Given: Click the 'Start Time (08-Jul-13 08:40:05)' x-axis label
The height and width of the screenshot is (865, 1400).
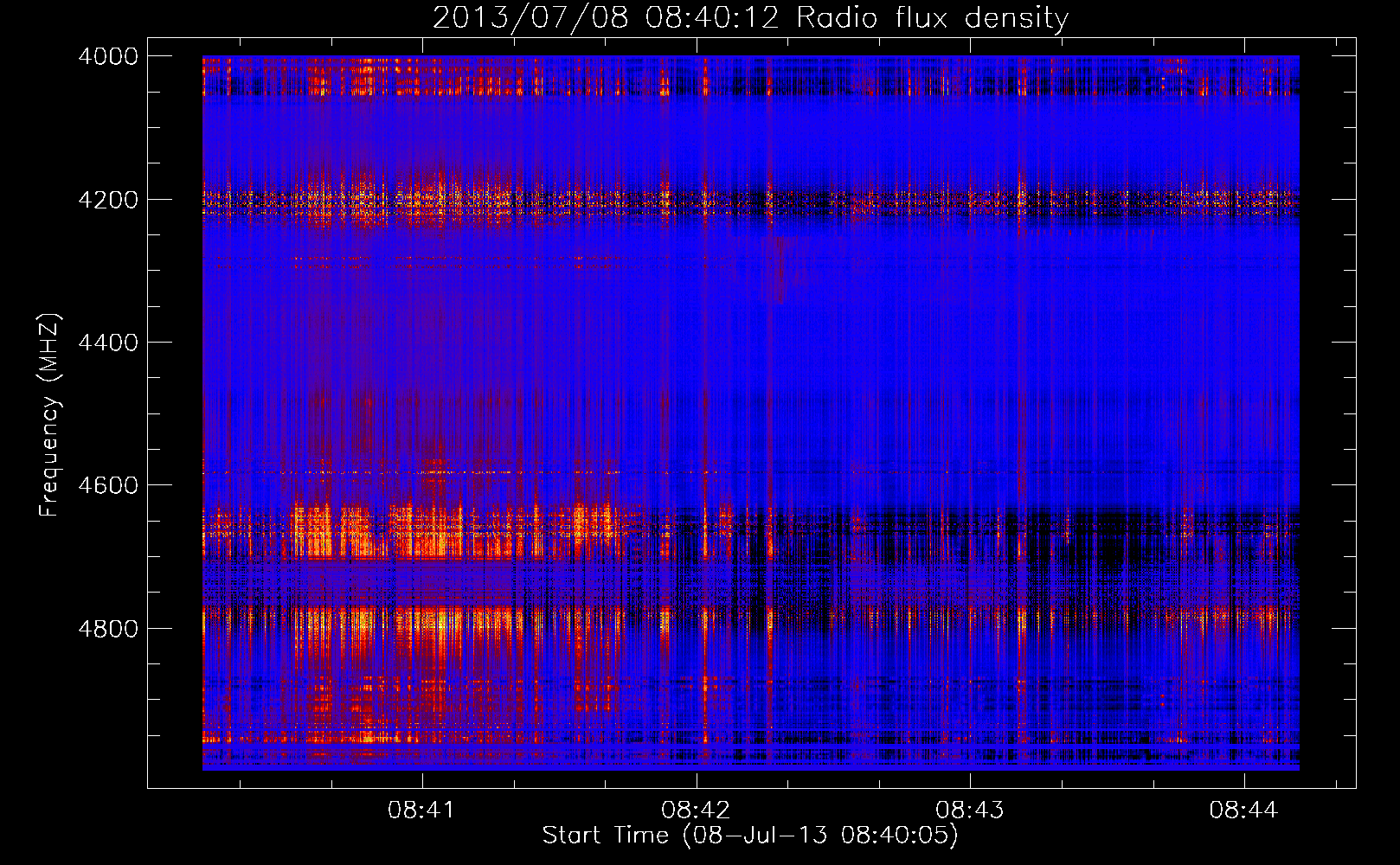Looking at the screenshot, I should pyautogui.click(x=750, y=836).
